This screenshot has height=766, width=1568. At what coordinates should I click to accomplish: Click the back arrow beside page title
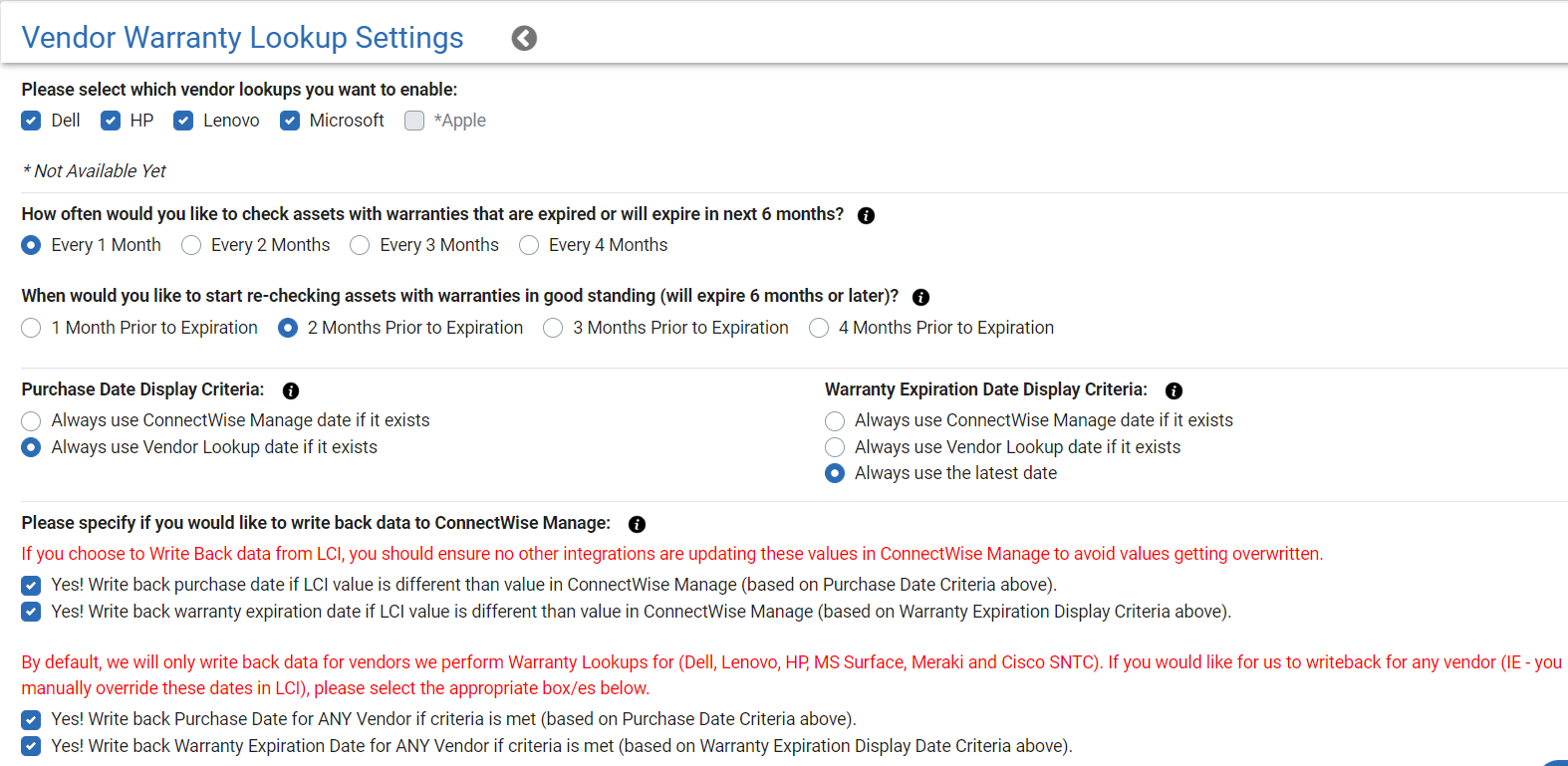(x=524, y=38)
